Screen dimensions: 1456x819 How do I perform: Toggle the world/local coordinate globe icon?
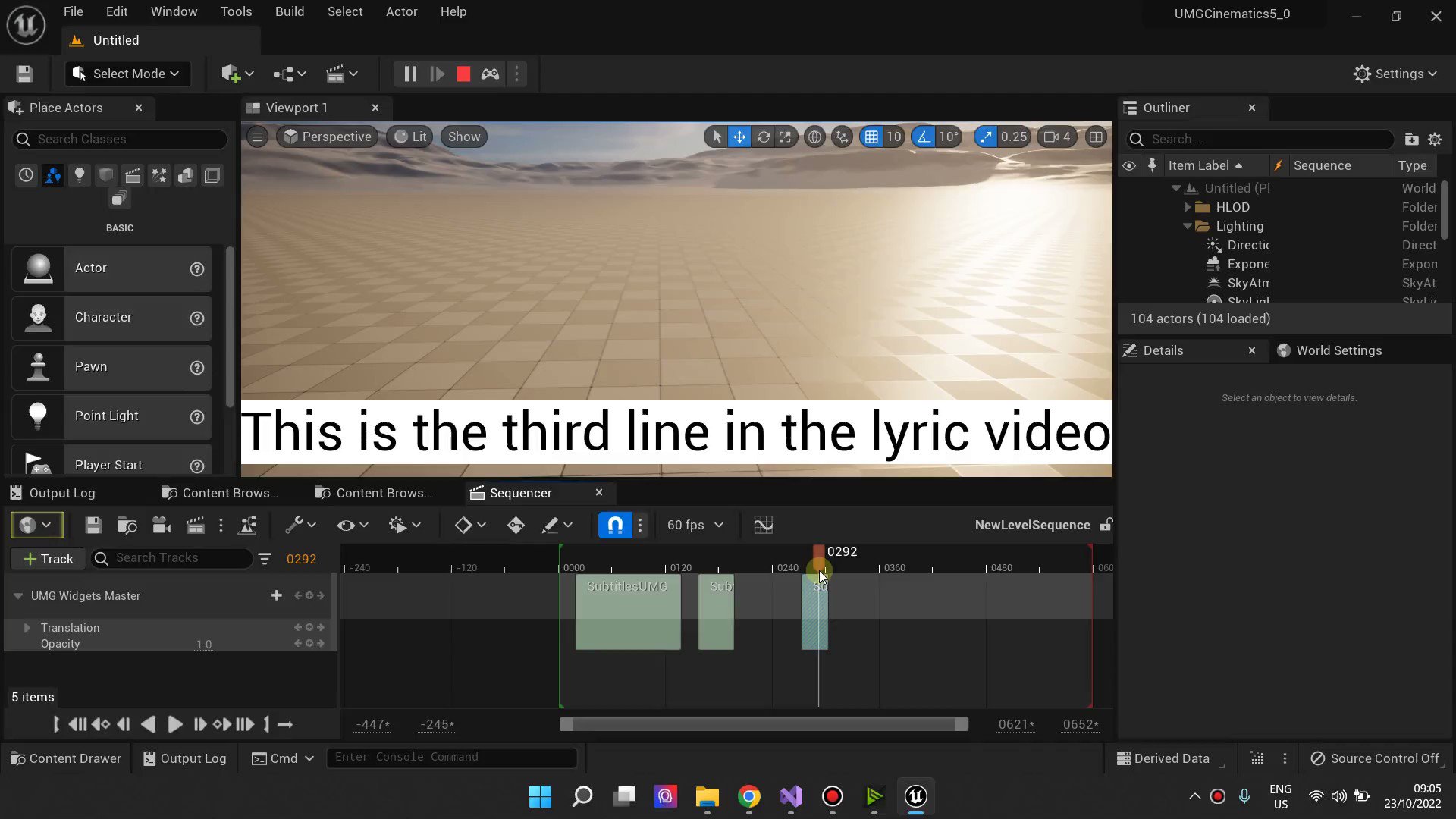coord(814,137)
